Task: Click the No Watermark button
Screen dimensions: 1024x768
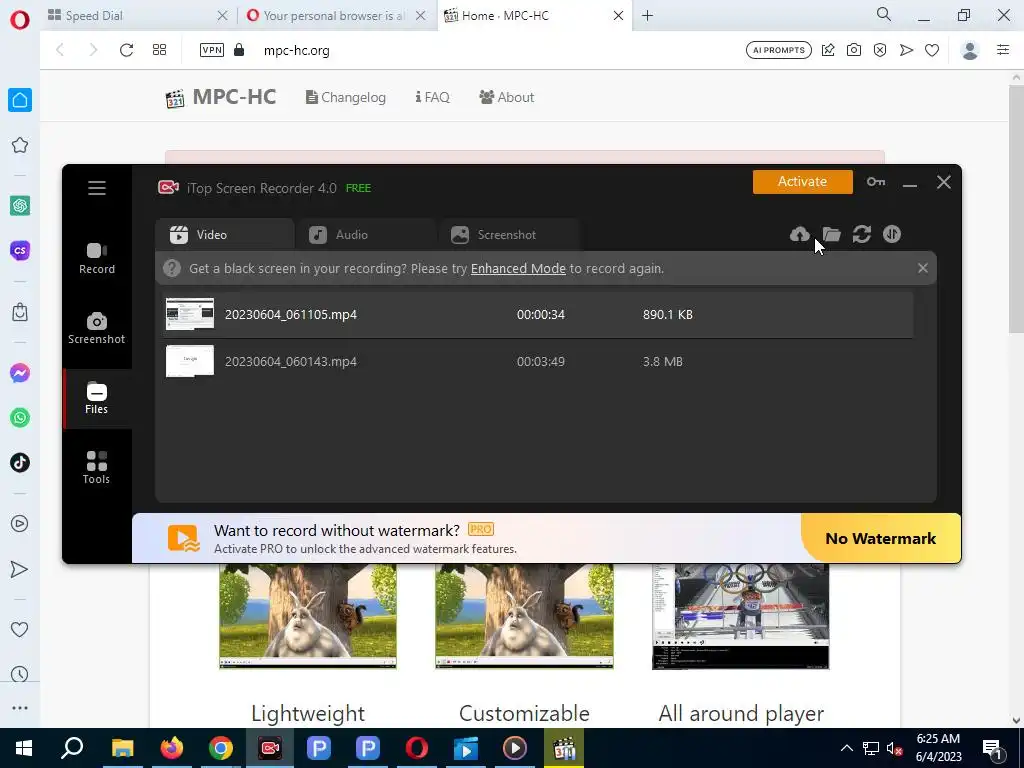Action: pos(881,538)
